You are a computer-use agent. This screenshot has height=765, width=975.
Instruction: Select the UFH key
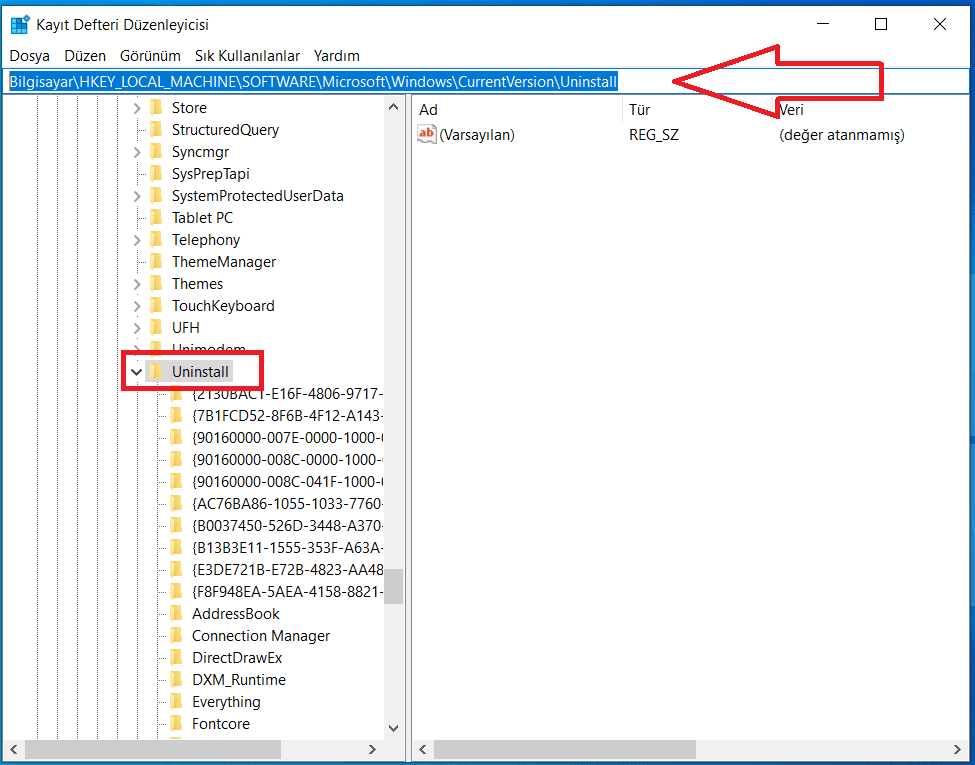point(185,328)
